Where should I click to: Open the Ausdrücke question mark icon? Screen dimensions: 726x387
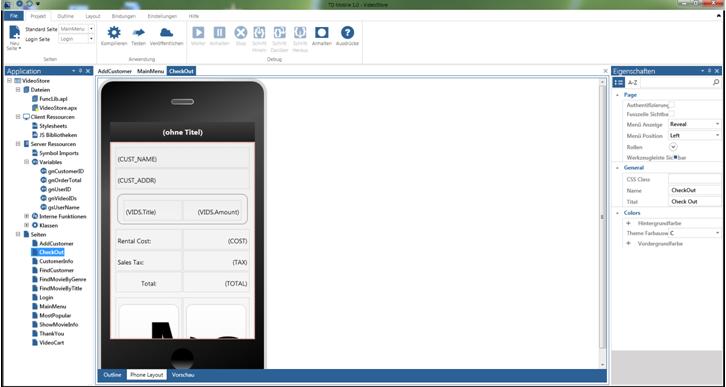coord(347,32)
